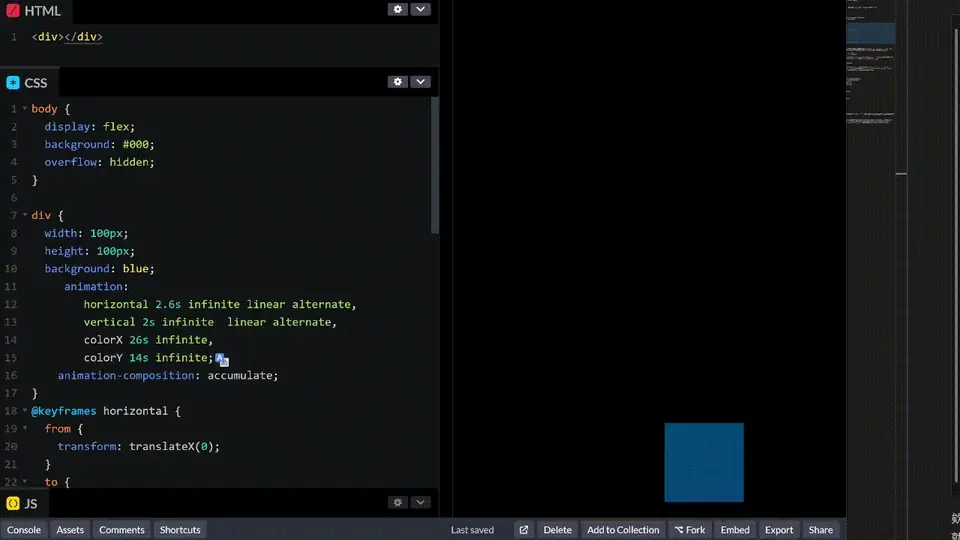960x540 pixels.
Task: Click the 'blue' background value
Action: [135, 269]
